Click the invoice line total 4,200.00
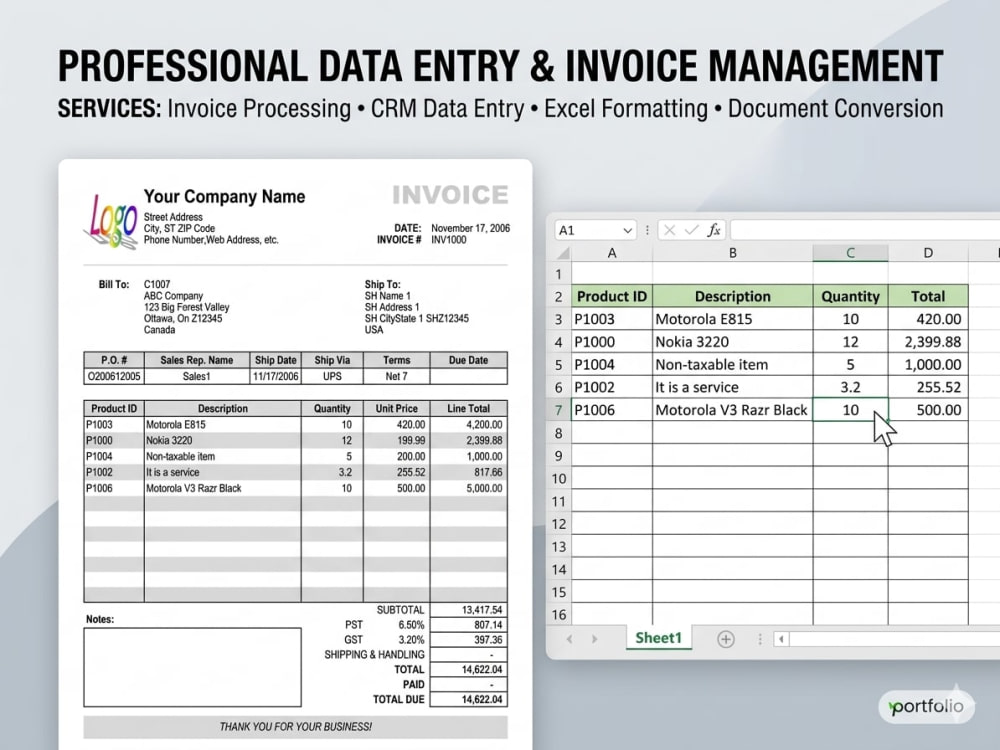This screenshot has width=1000, height=750. pos(484,425)
